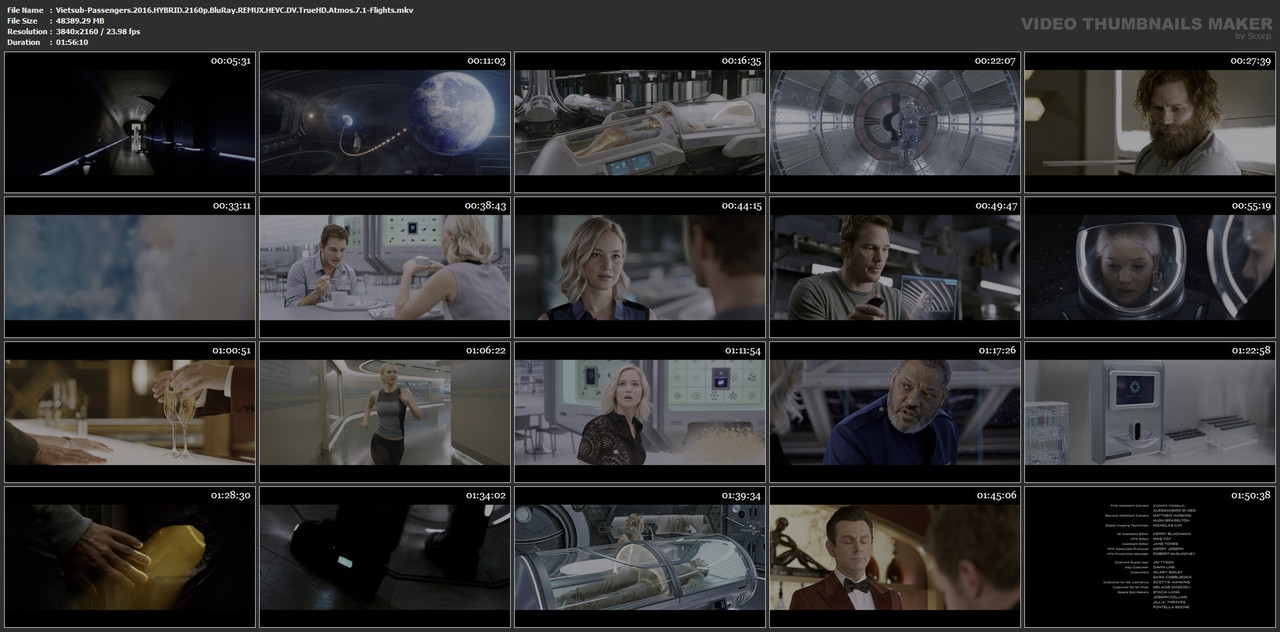Click the glass pod thumbnail at 01:39:34

[x=640, y=556]
